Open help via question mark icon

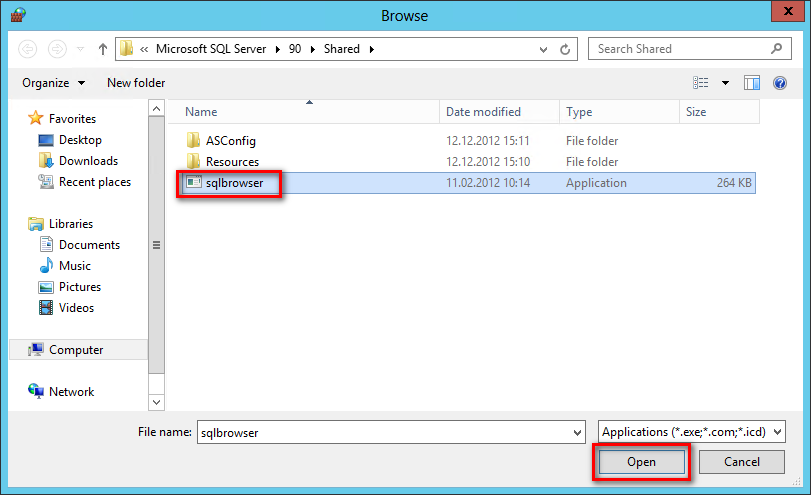[781, 83]
